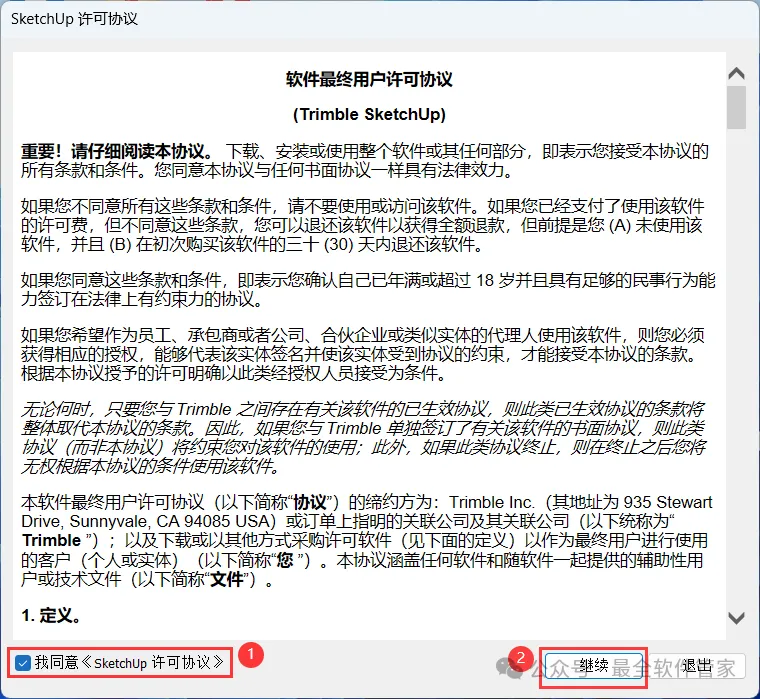Click the scrollbar down arrow
Screen dimensions: 760x699
pos(736,618)
